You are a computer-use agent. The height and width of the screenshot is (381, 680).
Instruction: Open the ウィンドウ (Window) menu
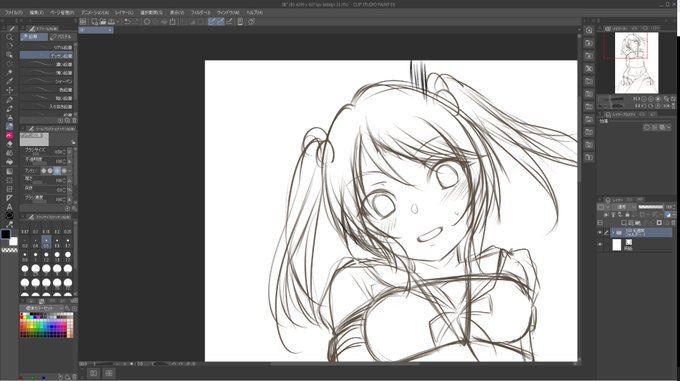[228, 13]
